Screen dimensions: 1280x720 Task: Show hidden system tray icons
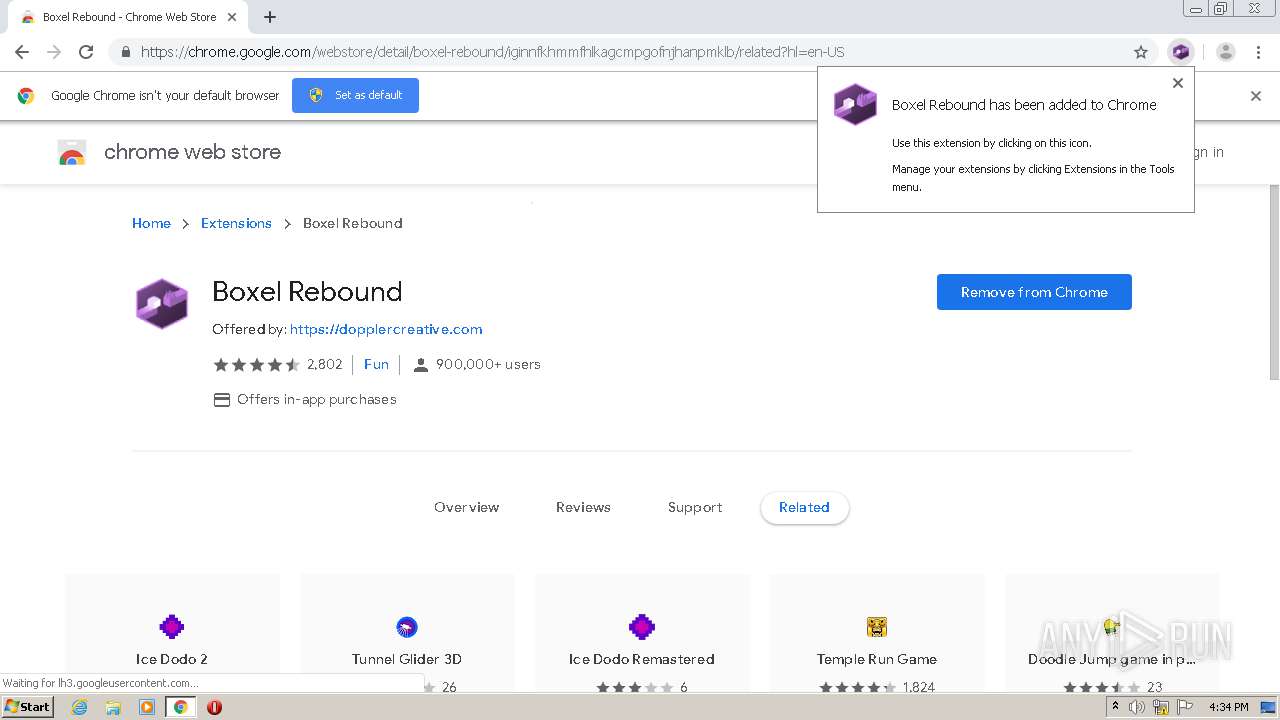tap(1116, 707)
